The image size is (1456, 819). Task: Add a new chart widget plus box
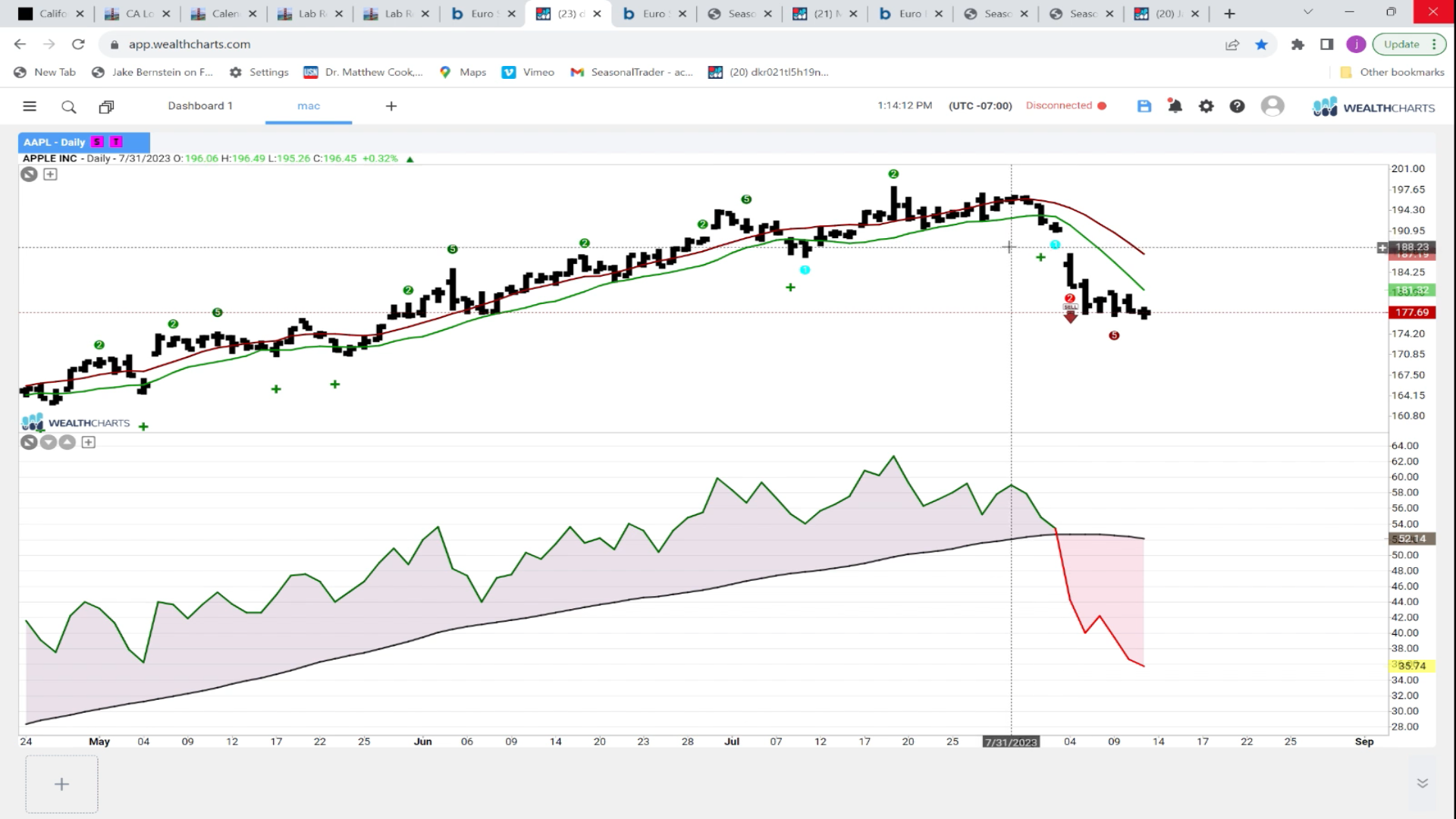click(61, 784)
